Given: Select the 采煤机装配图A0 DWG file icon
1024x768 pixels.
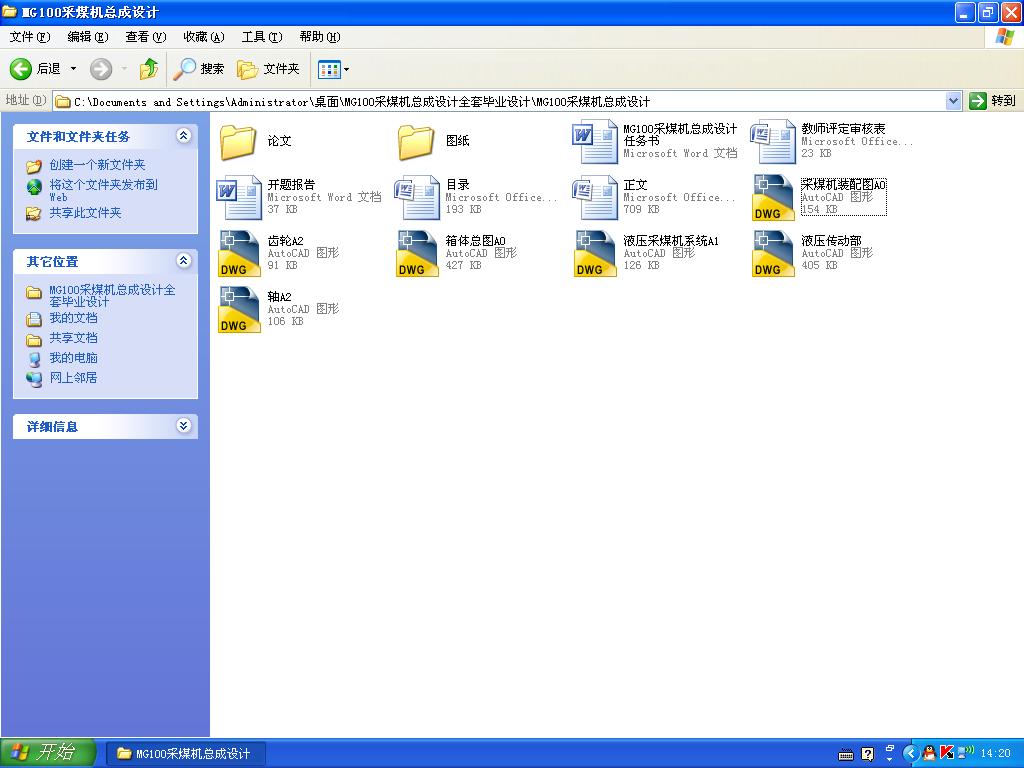Looking at the screenshot, I should pyautogui.click(x=773, y=197).
